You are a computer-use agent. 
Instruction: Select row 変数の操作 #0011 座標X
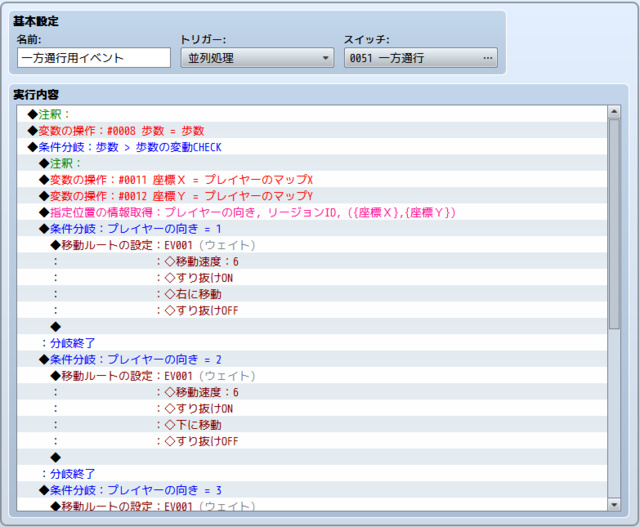click(312, 179)
